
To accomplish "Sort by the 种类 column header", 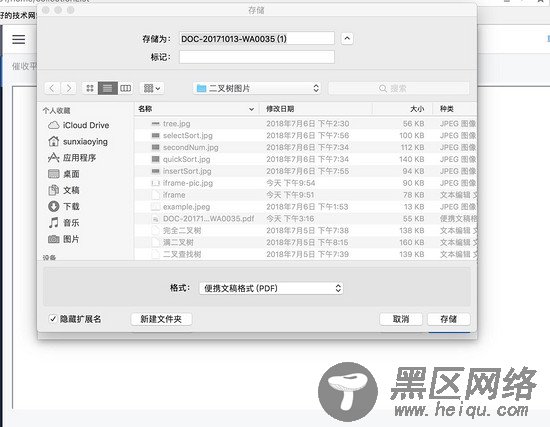I will pos(455,109).
